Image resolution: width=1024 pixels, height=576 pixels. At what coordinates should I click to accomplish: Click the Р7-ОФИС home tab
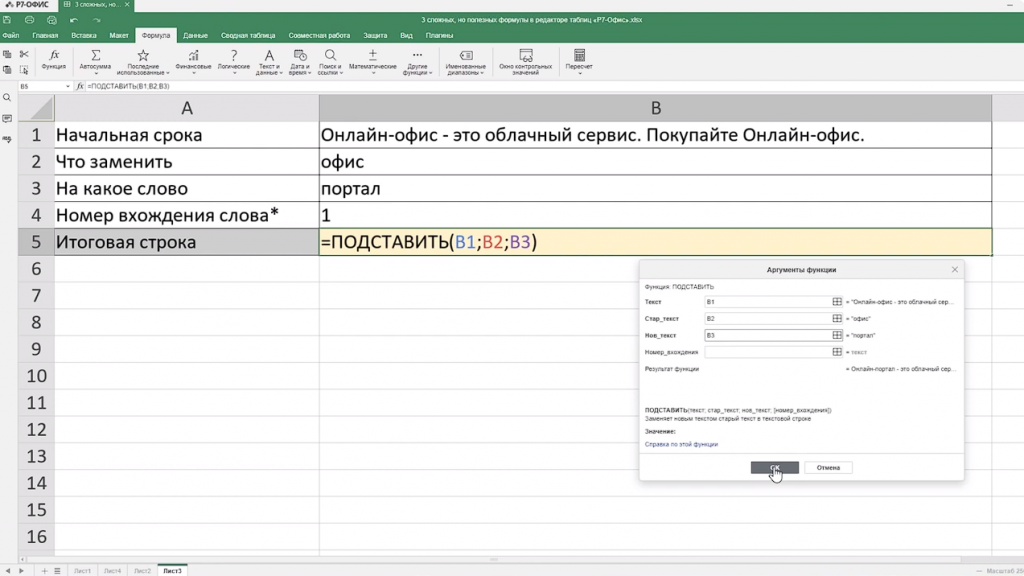click(x=28, y=5)
